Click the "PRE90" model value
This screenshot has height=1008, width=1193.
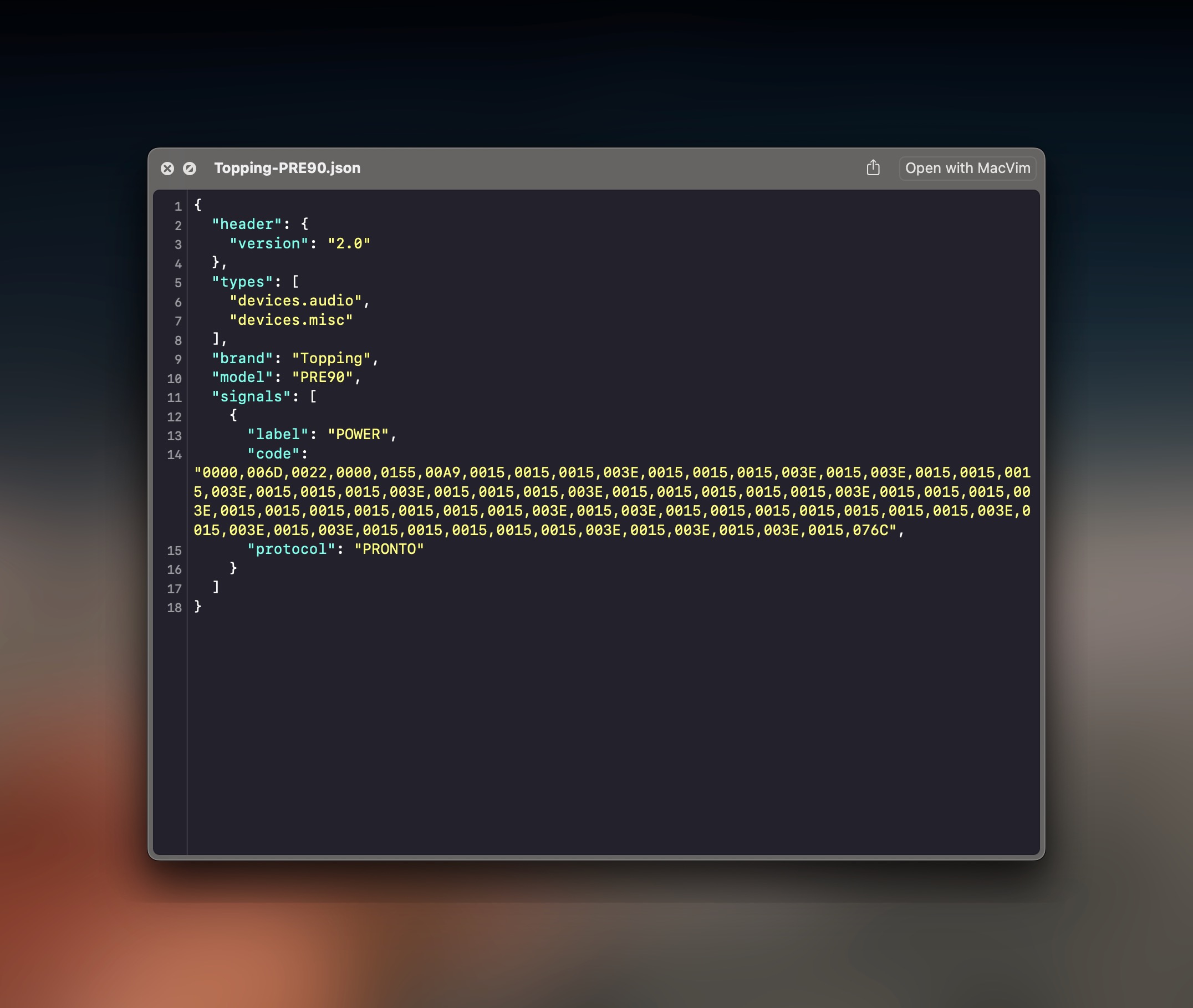click(x=322, y=377)
